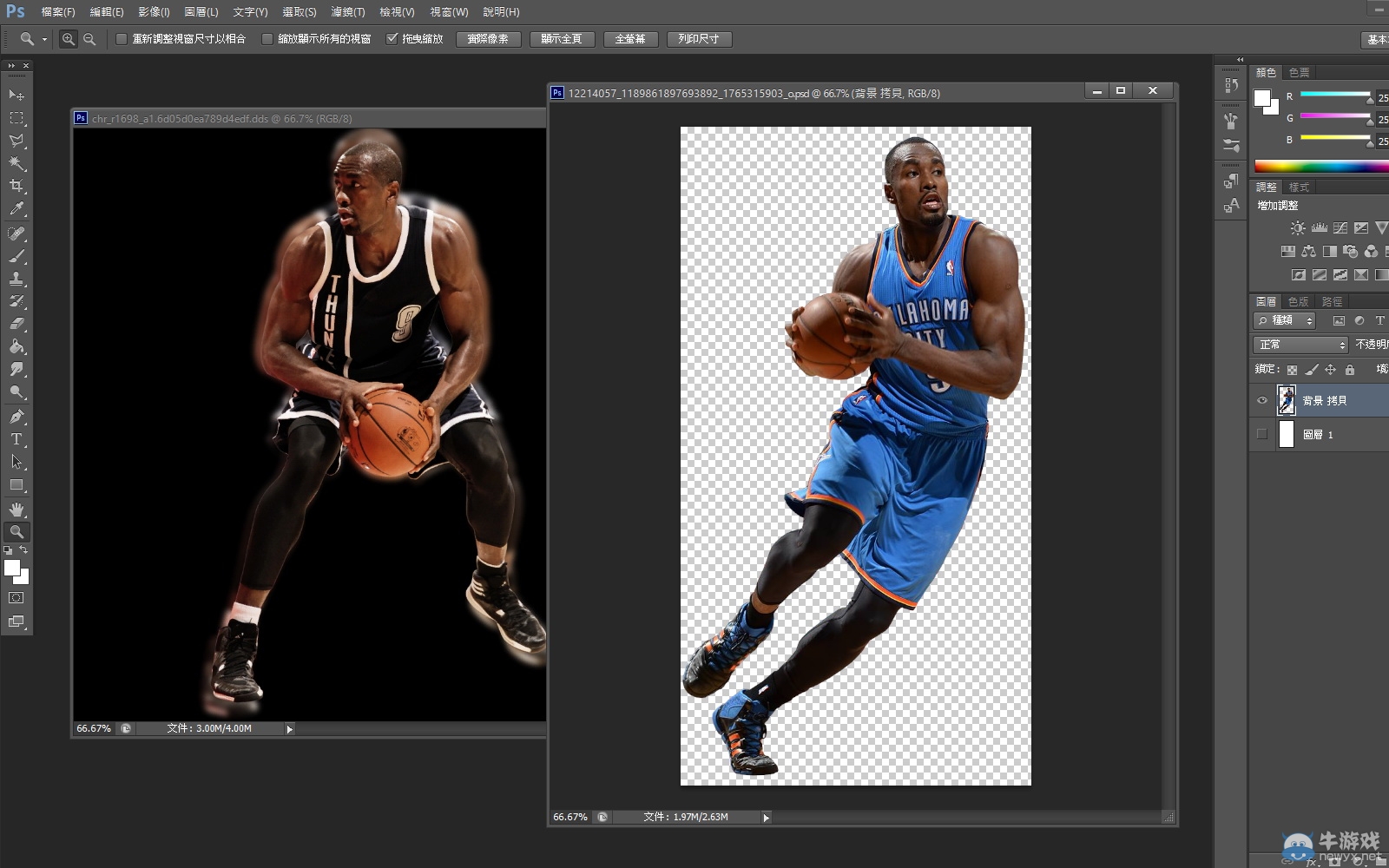Viewport: 1389px width, 868px height.
Task: Open the 檔案 menu
Action: (58, 12)
